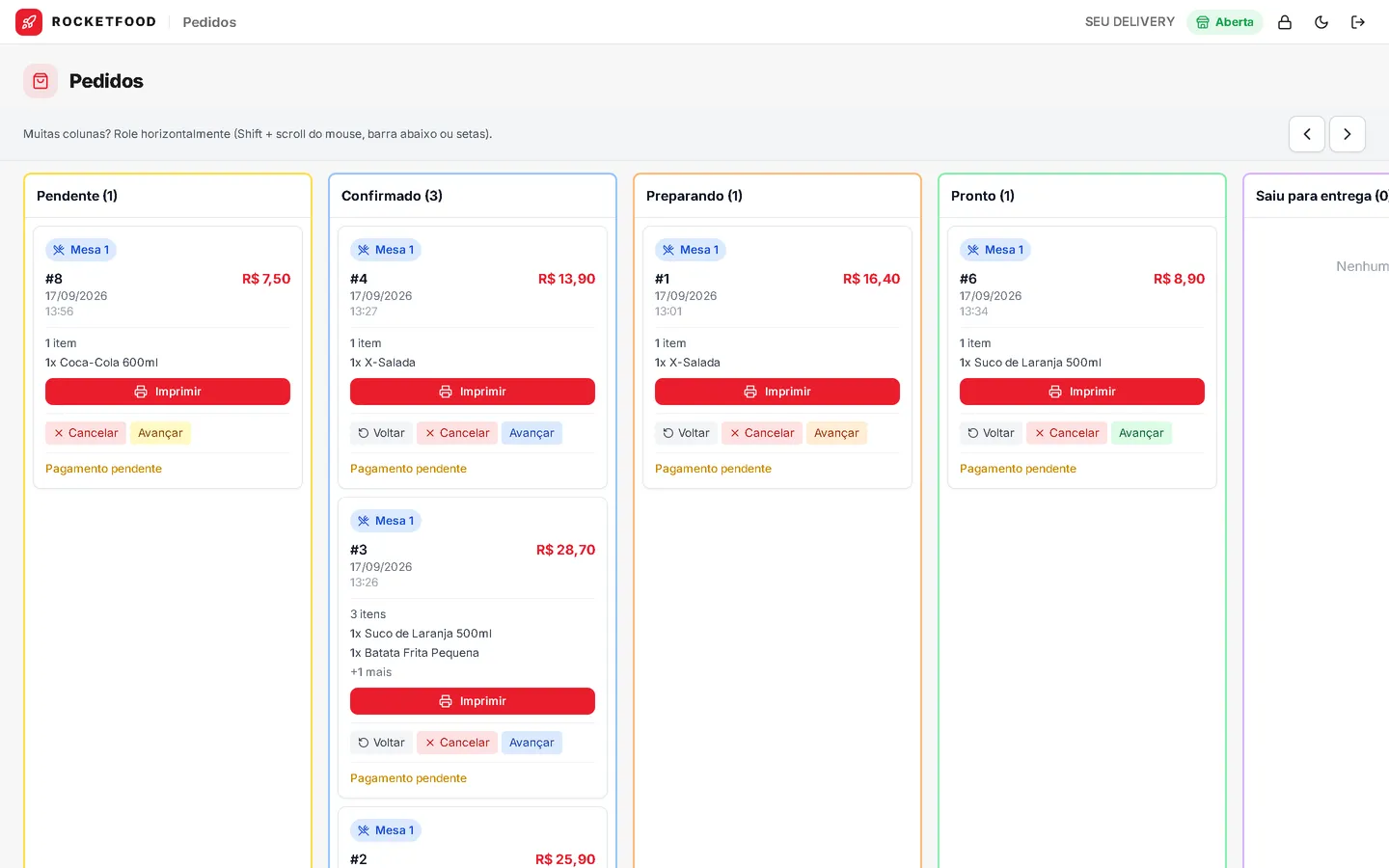The width and height of the screenshot is (1389, 868).
Task: Click the lock icon in header
Action: (x=1285, y=22)
